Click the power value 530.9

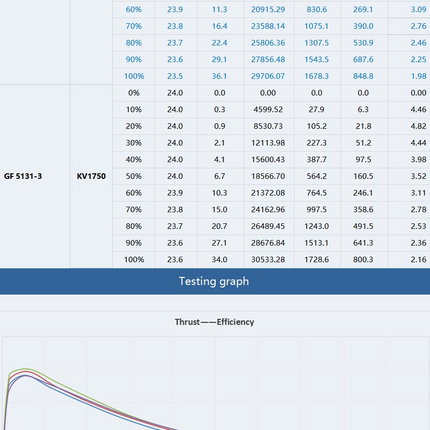tap(363, 43)
